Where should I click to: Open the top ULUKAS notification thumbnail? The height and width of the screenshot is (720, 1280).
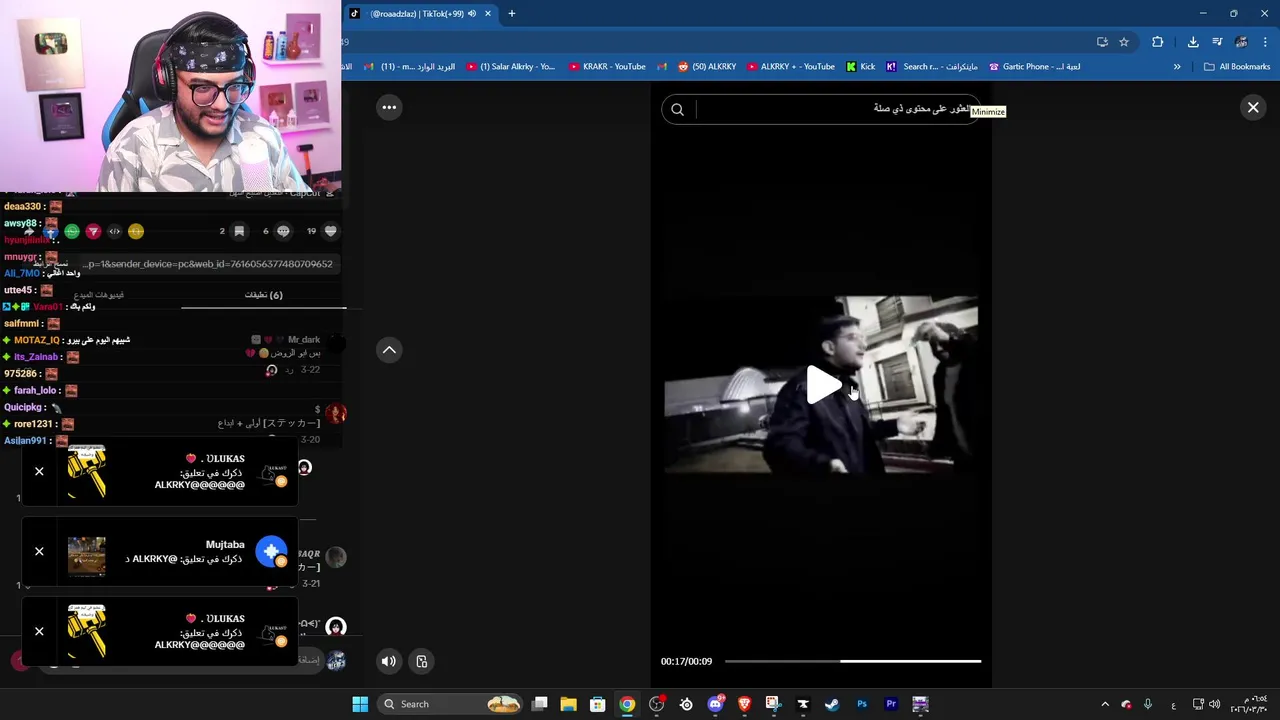tap(86, 471)
